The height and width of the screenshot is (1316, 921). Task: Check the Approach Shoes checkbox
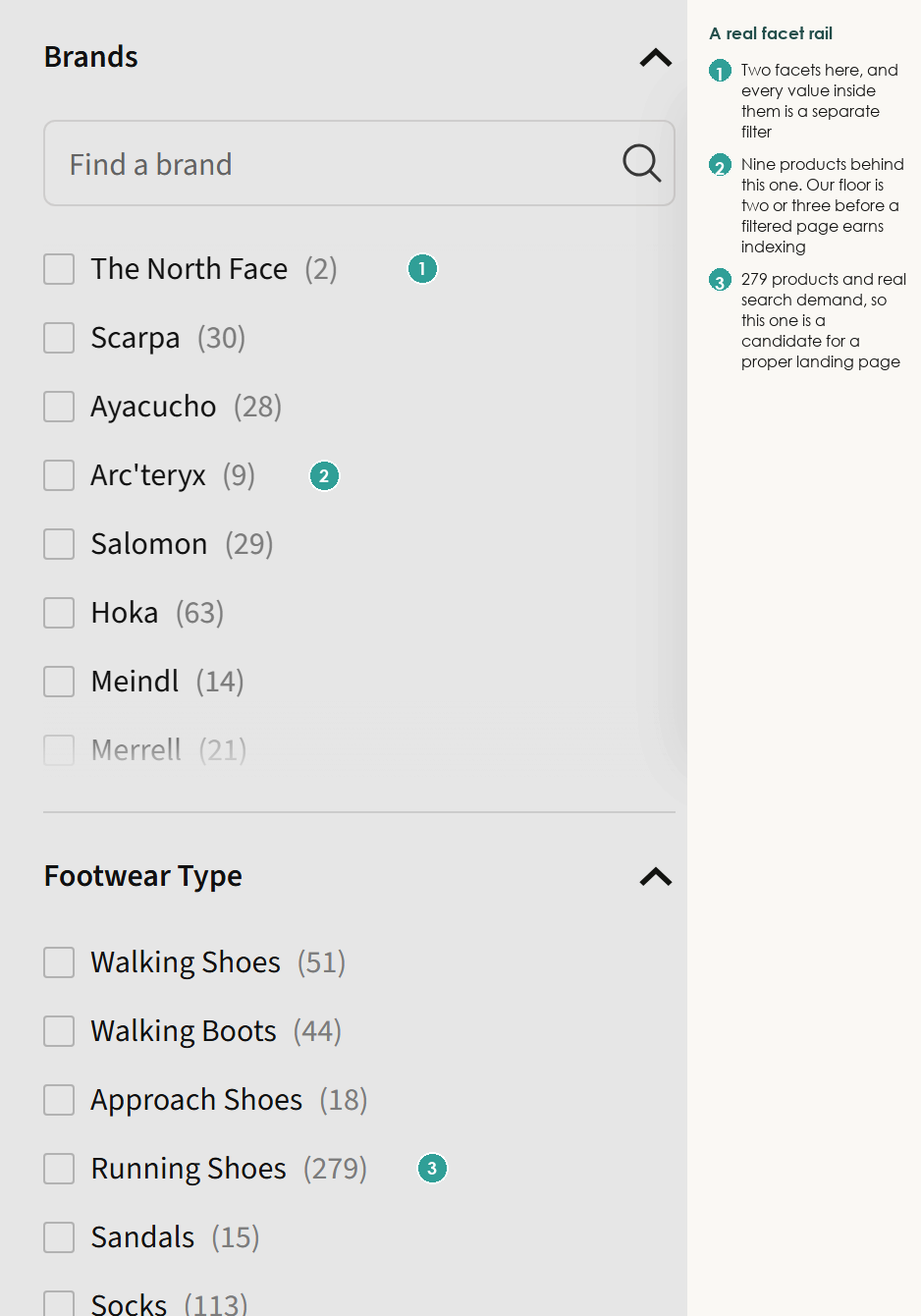[59, 1100]
